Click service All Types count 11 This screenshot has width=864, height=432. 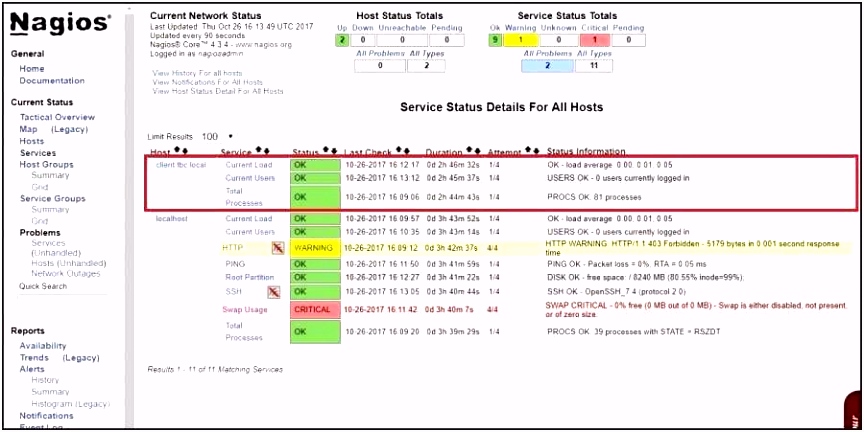(x=593, y=66)
